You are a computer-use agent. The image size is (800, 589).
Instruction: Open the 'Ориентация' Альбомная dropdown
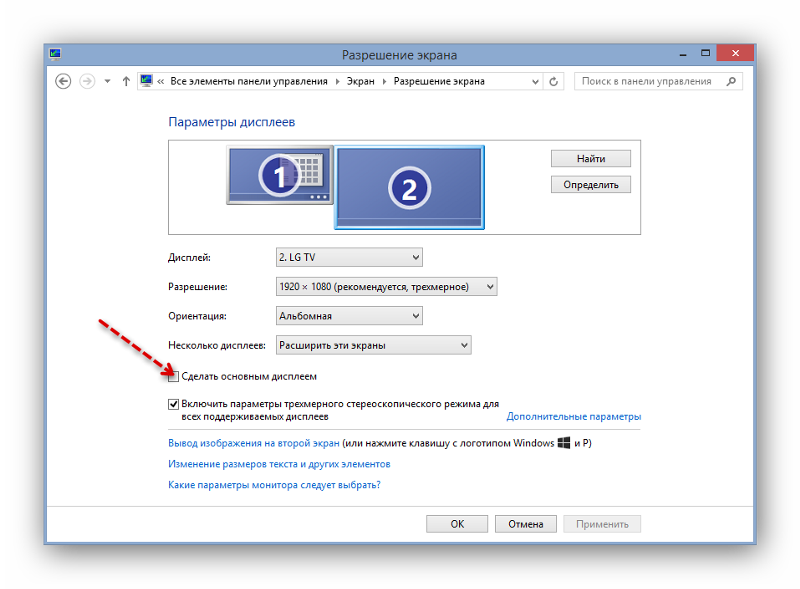(x=349, y=316)
